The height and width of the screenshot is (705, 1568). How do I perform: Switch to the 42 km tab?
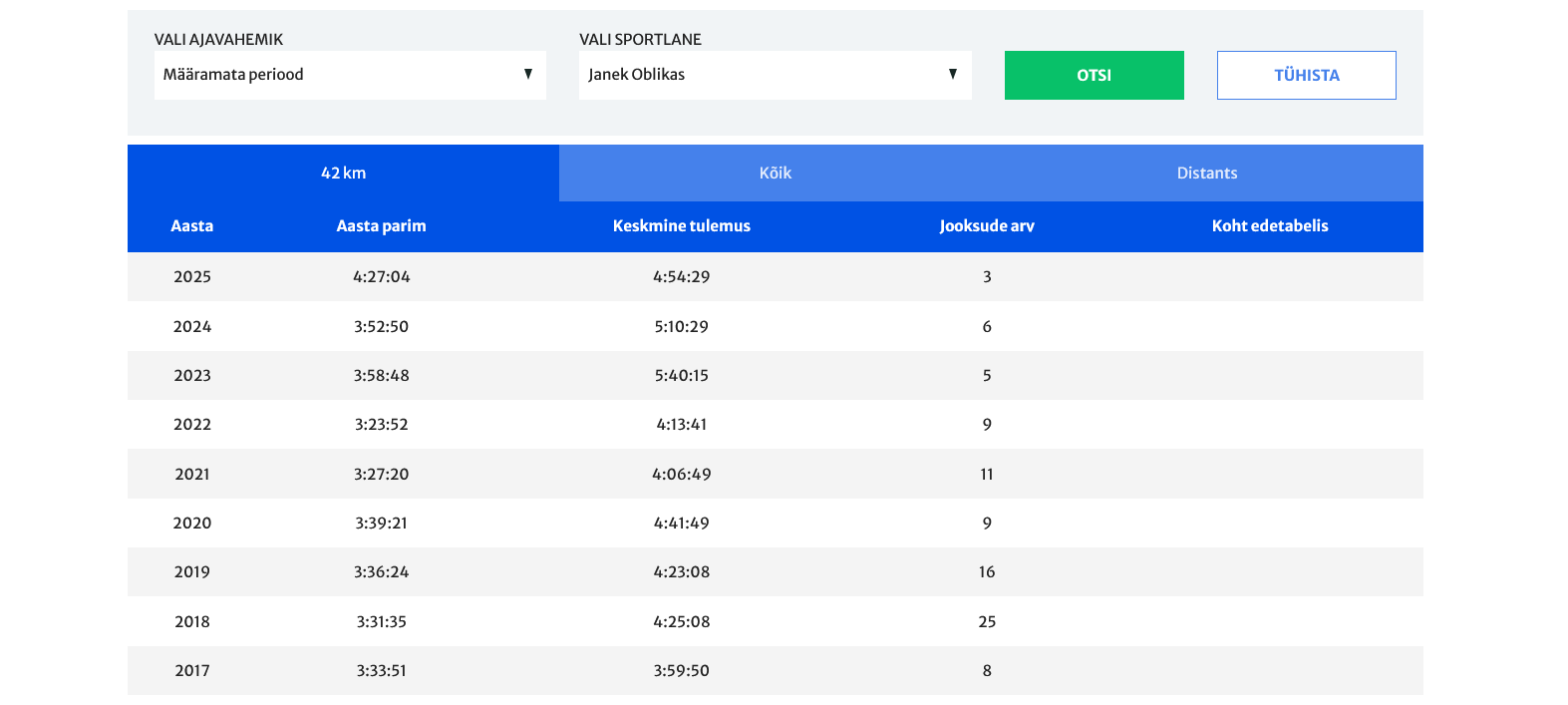343,174
